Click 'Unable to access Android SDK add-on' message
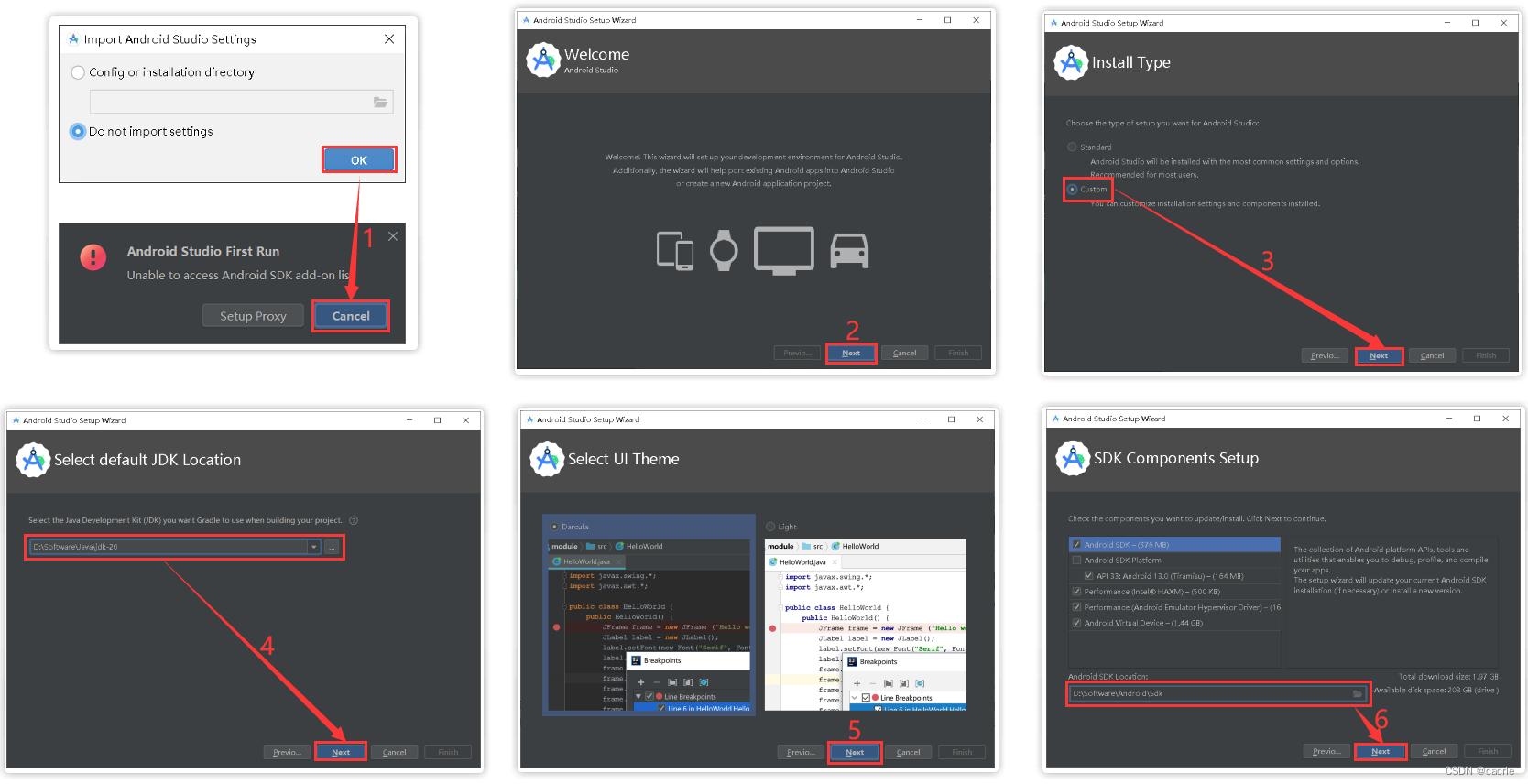The width and height of the screenshot is (1528, 784). [x=238, y=276]
